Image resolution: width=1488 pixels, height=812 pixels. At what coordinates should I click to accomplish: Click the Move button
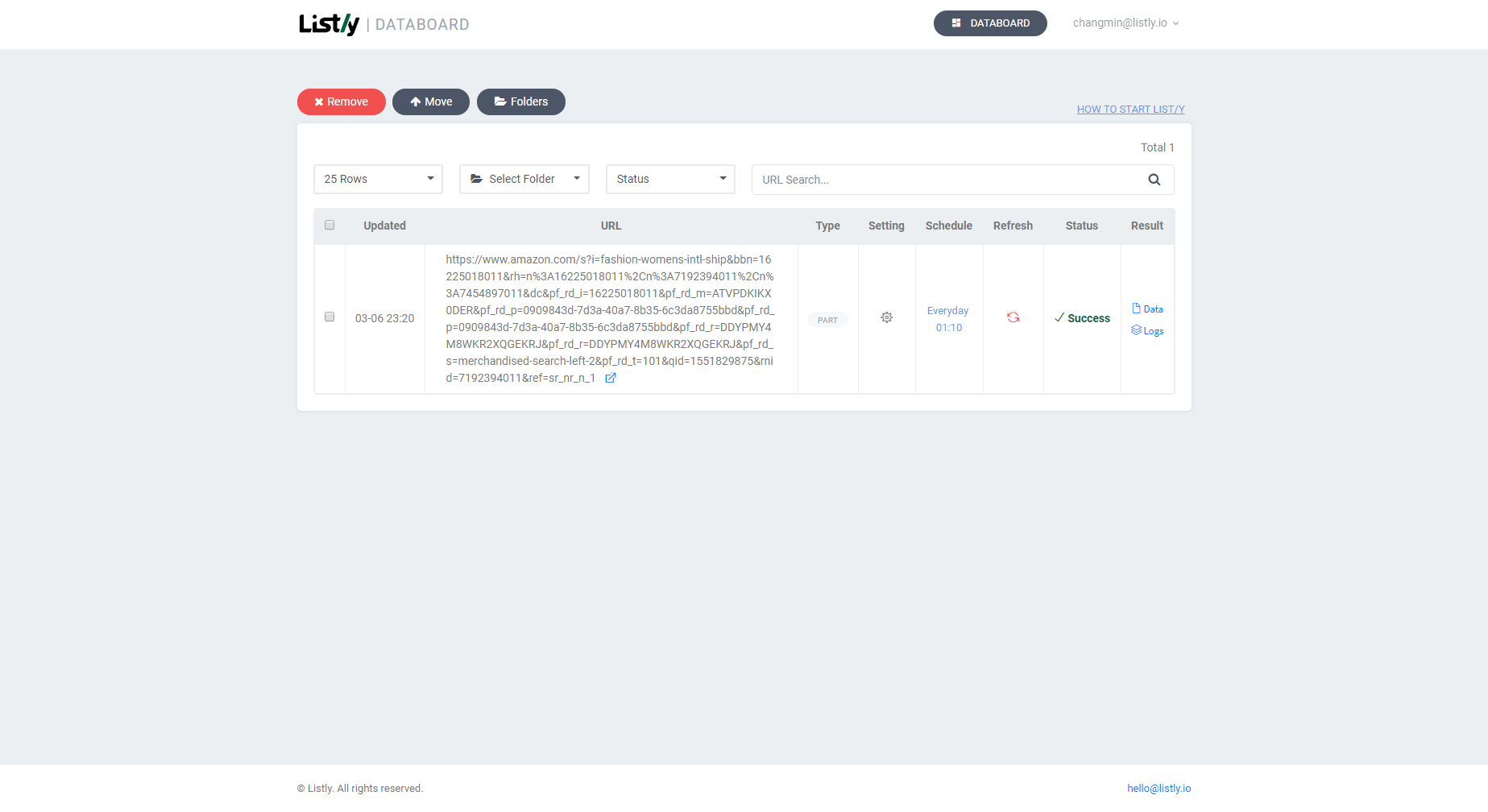(x=431, y=102)
